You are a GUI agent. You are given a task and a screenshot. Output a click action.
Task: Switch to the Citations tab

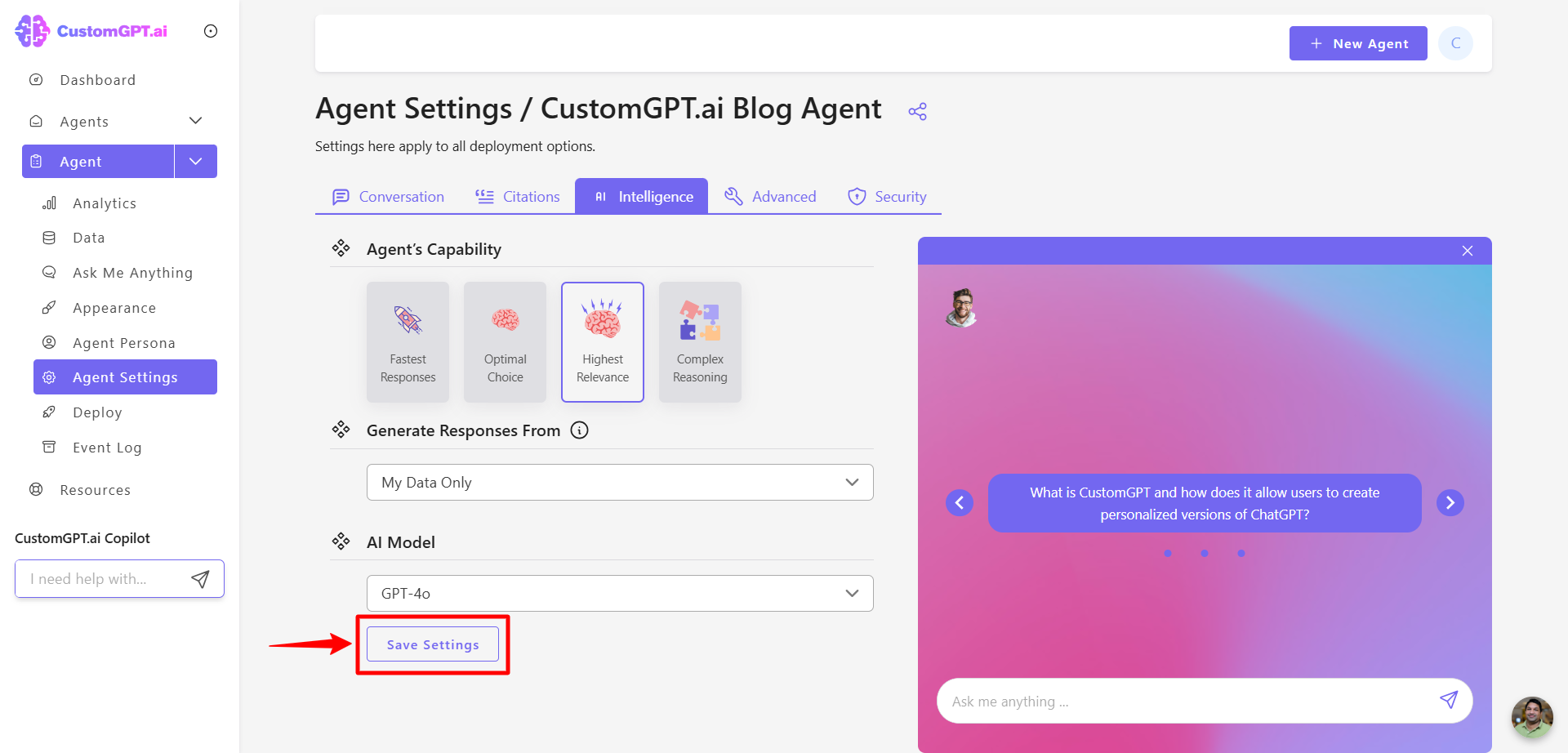tap(518, 197)
